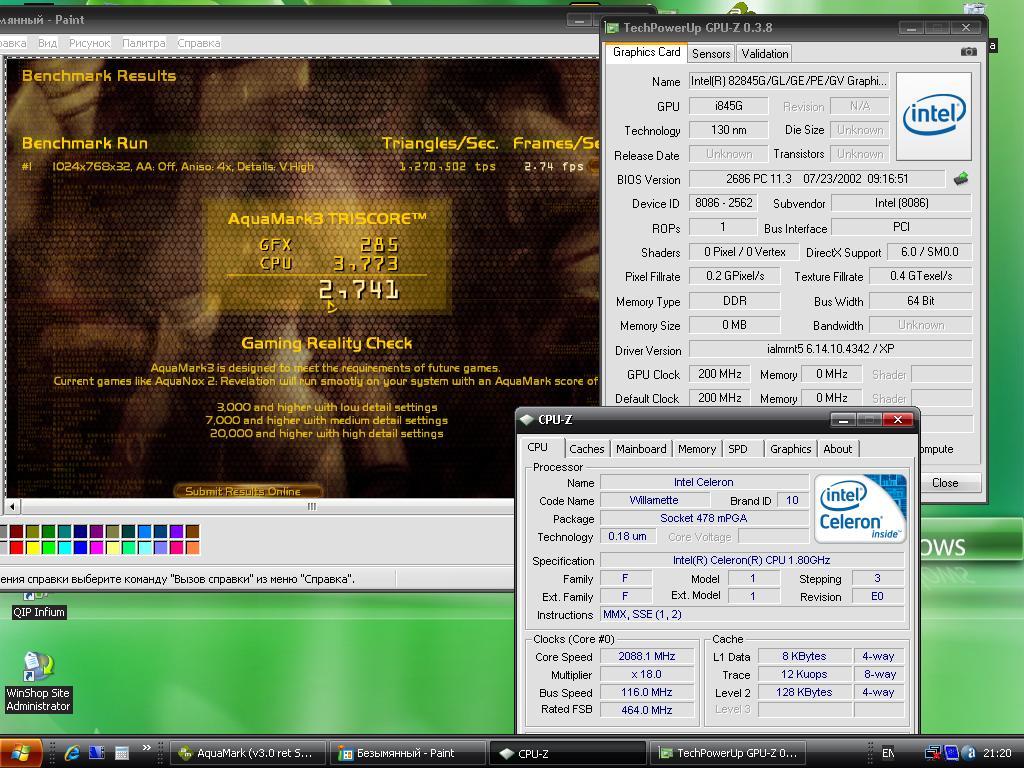Pick the orange swatch in Paint palette
This screenshot has width=1024, height=768.
pos(193,547)
